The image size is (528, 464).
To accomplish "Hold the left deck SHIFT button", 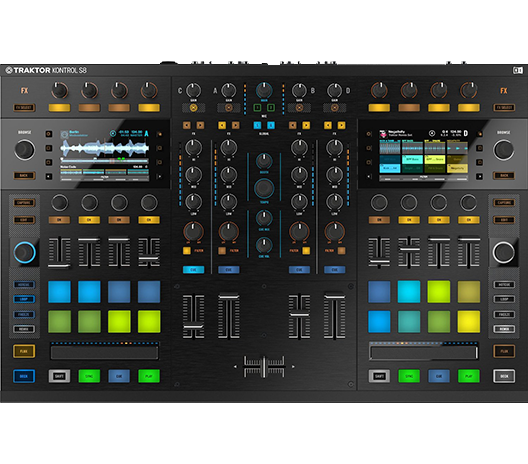I will [x=59, y=376].
